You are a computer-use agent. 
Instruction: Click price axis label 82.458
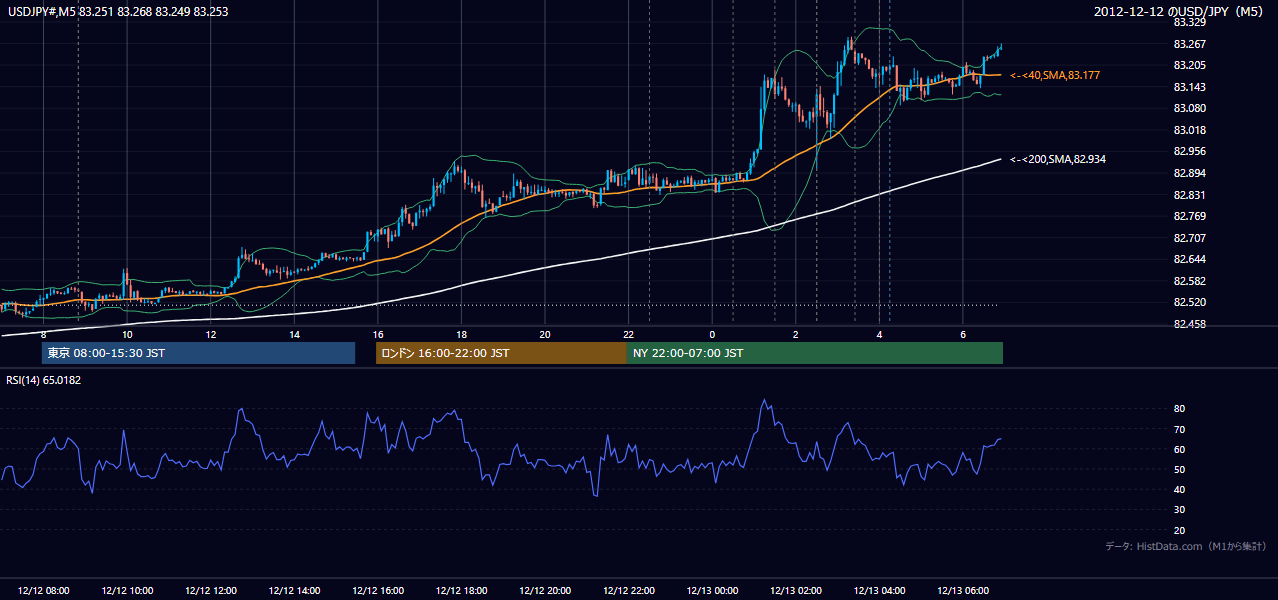(x=1188, y=324)
